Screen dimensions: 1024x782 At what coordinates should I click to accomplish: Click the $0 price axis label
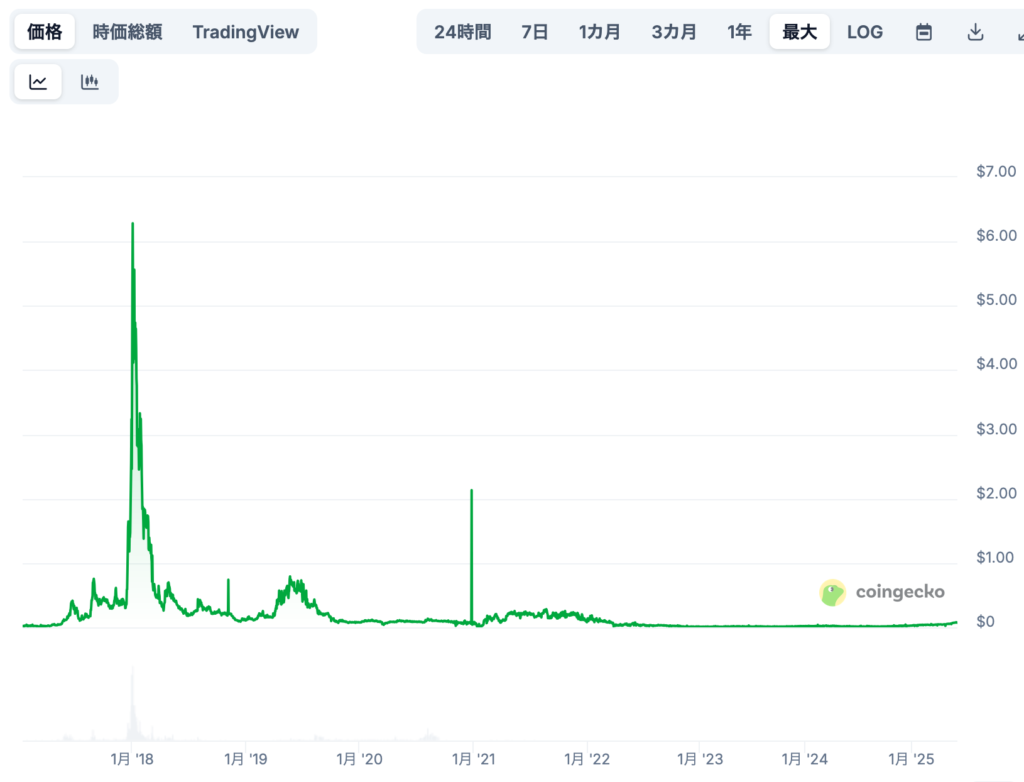tap(985, 621)
